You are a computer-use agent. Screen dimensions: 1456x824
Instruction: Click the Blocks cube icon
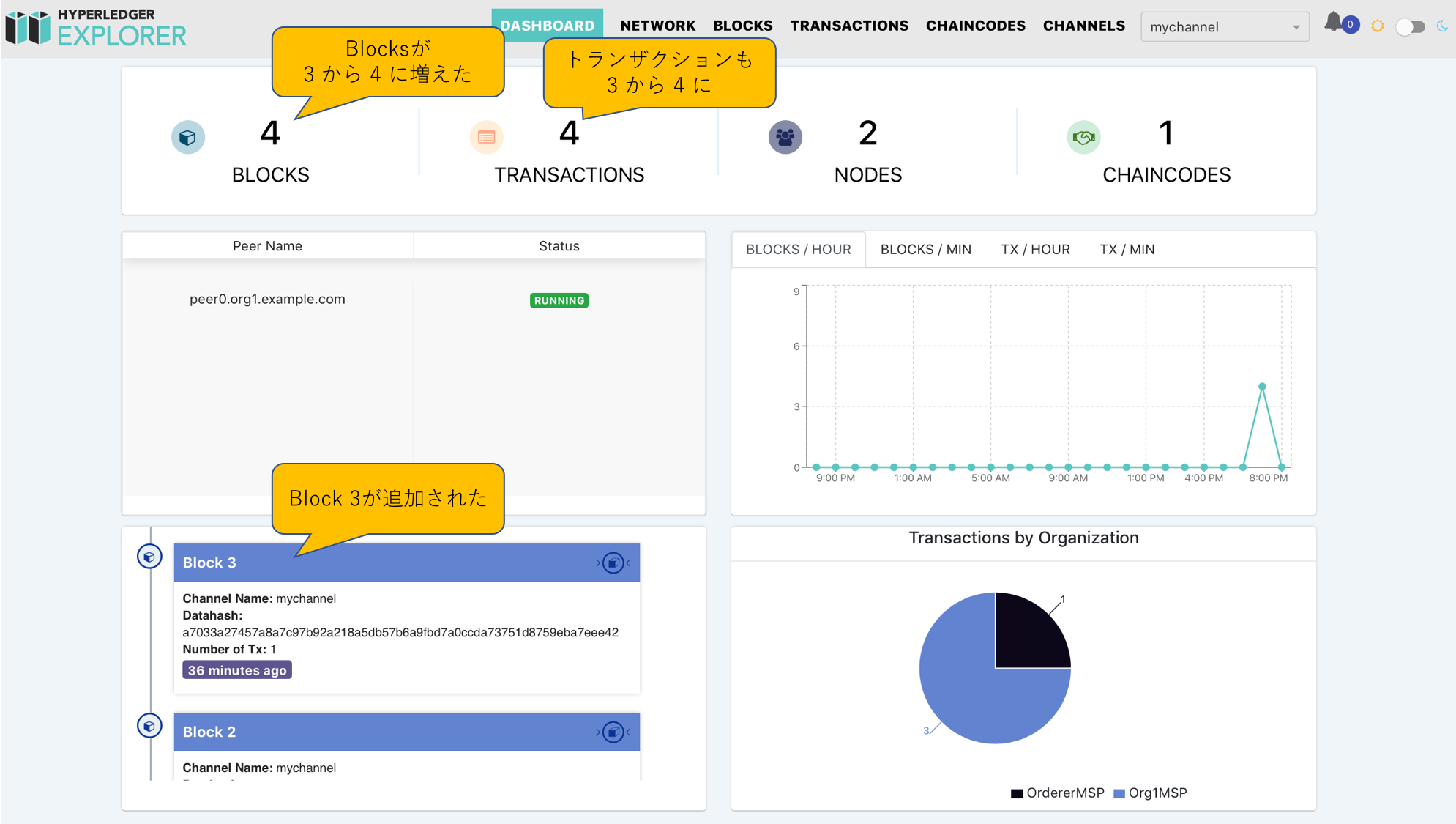pyautogui.click(x=188, y=137)
